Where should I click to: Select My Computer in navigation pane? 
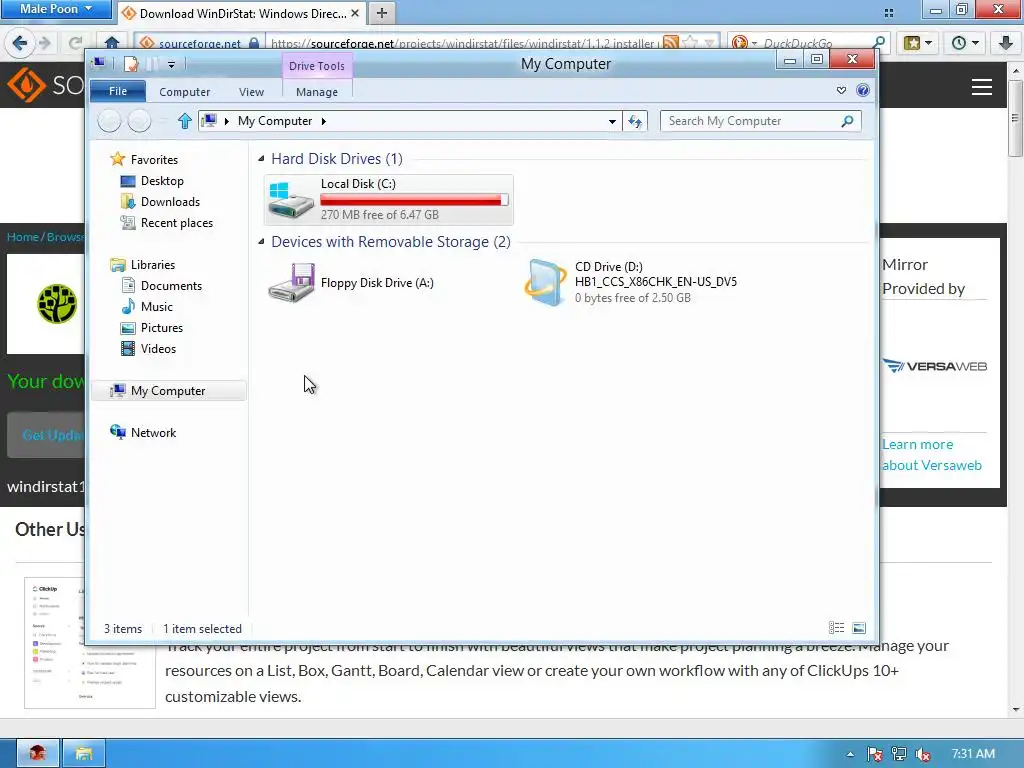[x=168, y=391]
